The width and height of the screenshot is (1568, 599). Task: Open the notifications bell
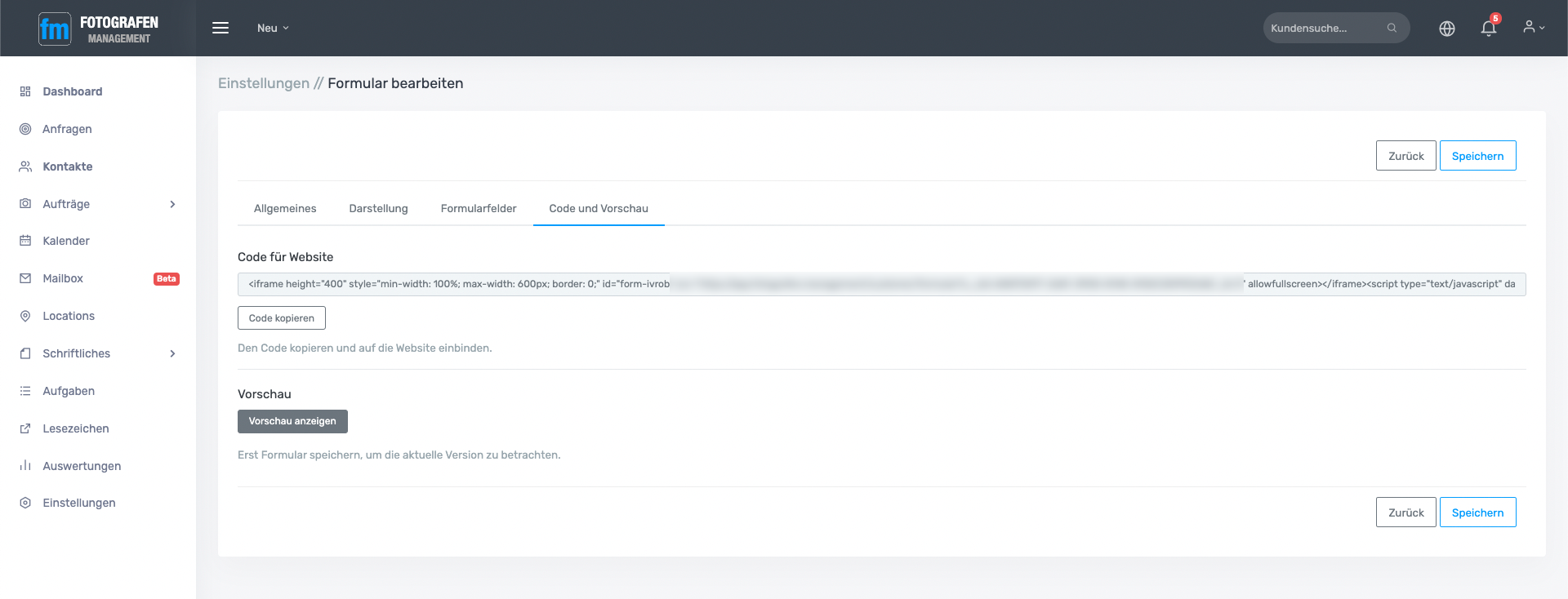[x=1488, y=29]
